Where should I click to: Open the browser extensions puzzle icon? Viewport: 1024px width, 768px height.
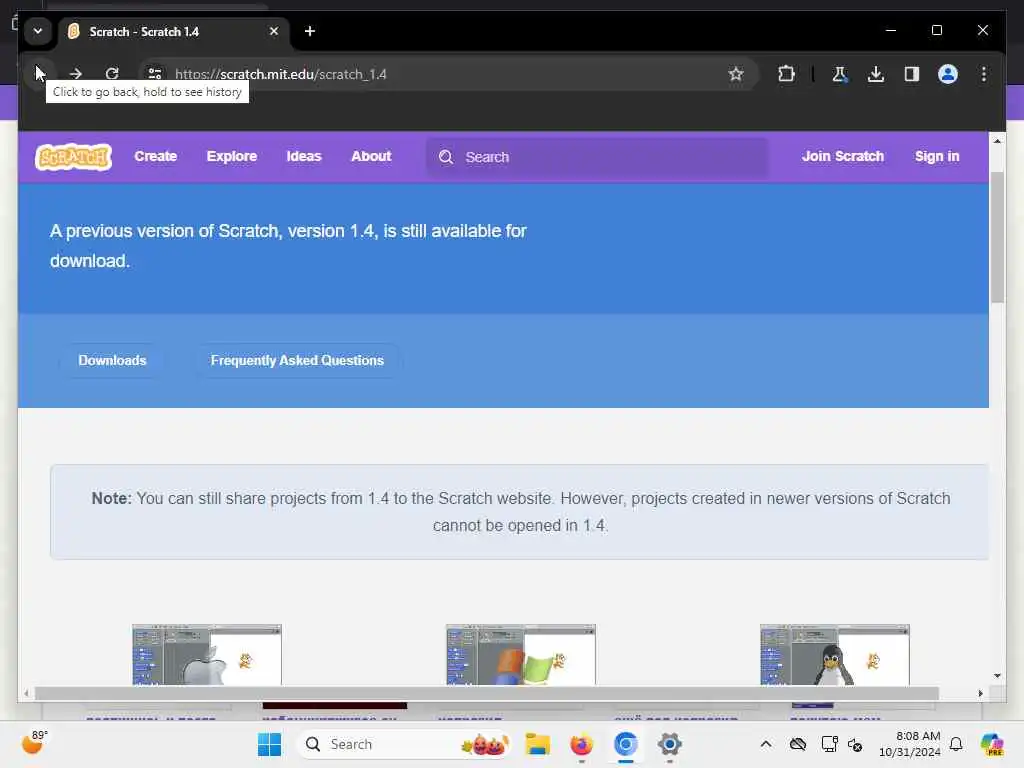pyautogui.click(x=786, y=74)
